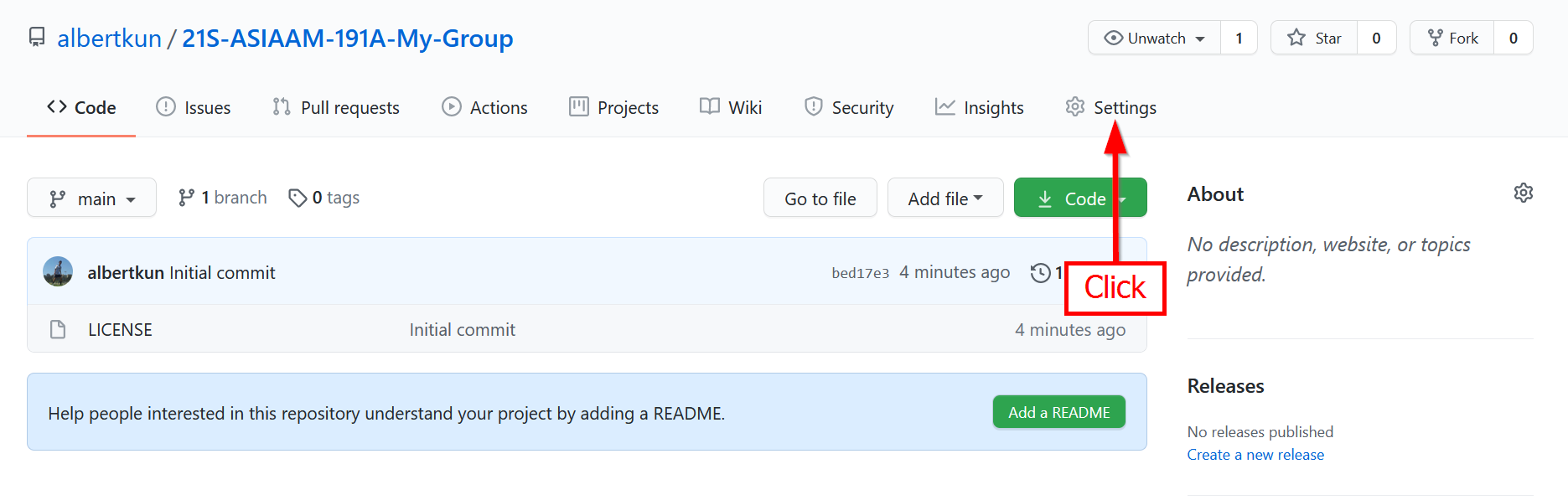1568x500 pixels.
Task: Open the Actions tab
Action: pyautogui.click(x=485, y=108)
